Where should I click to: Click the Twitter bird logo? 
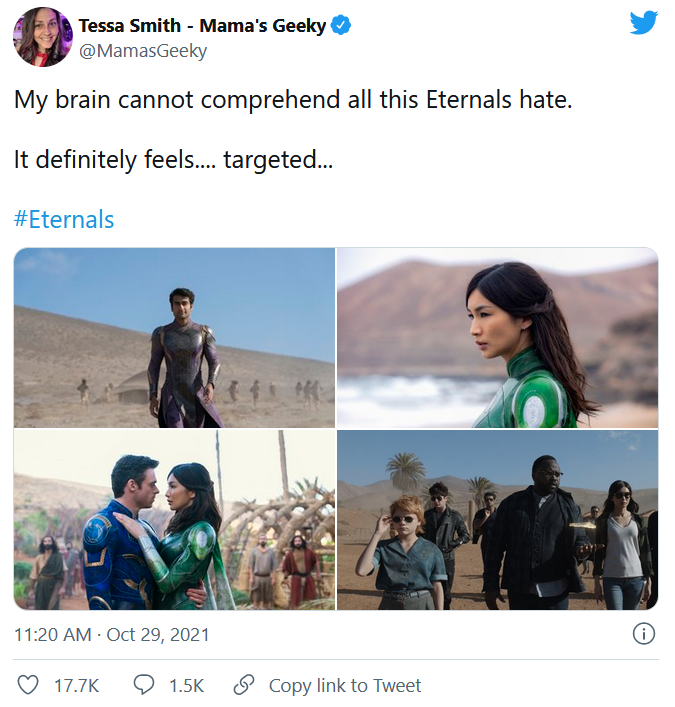(x=643, y=23)
